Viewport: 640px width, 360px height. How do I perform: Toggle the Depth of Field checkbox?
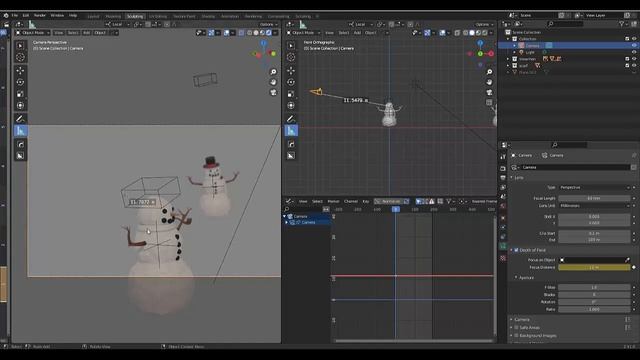(x=516, y=250)
